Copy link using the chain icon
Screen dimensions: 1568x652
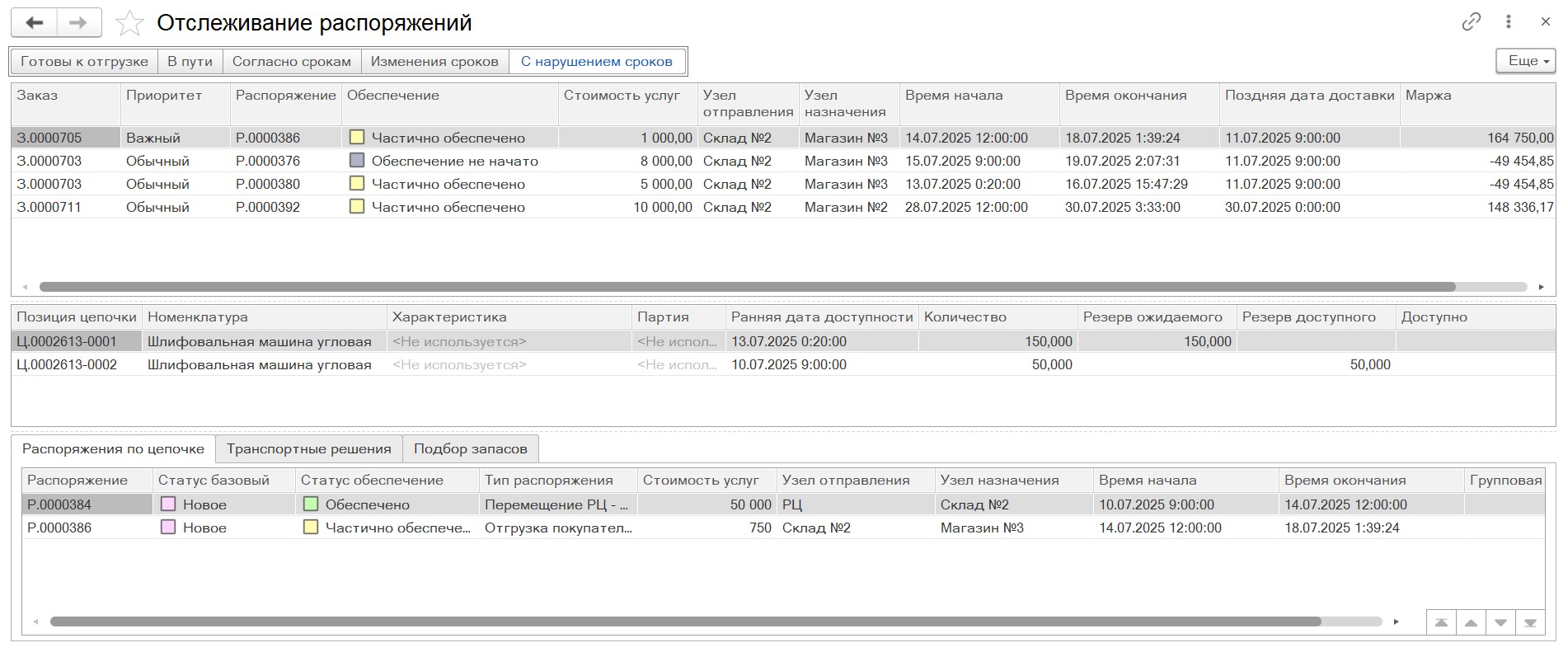1471,22
